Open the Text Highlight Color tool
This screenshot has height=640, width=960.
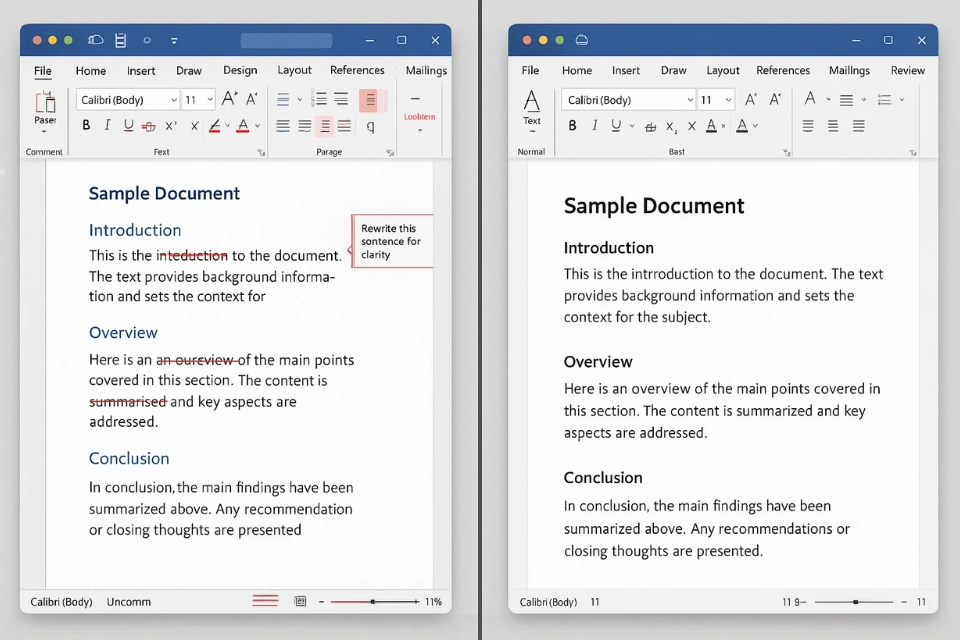pyautogui.click(x=217, y=125)
